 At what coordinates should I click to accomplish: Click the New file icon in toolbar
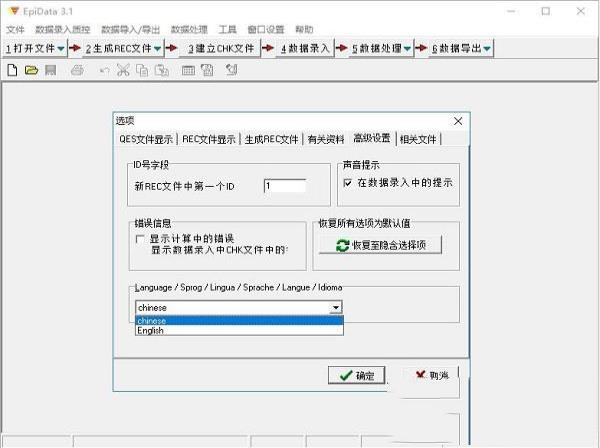12,70
